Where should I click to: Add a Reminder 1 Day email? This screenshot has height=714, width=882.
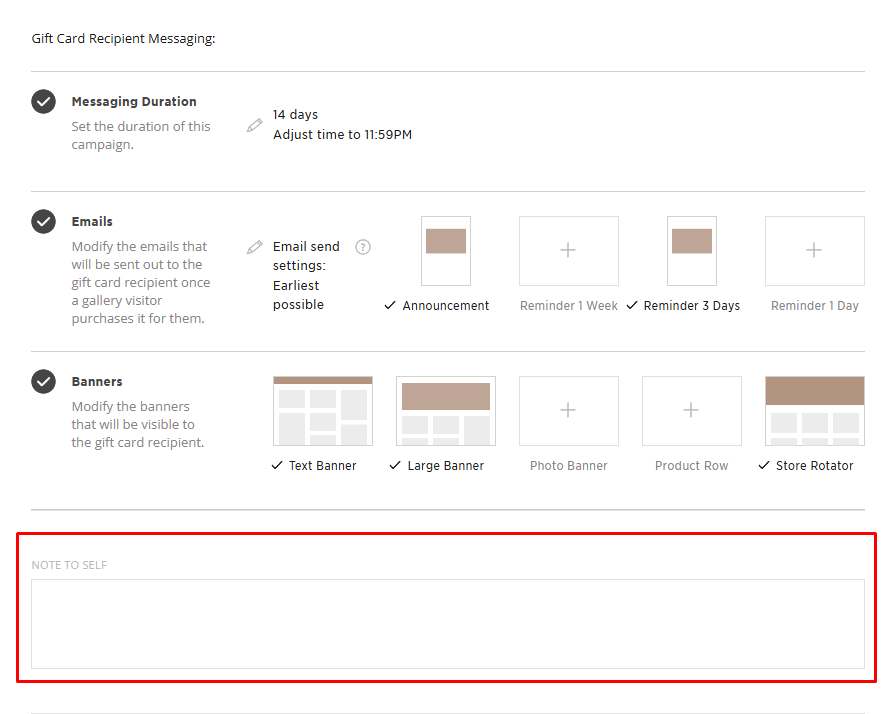pyautogui.click(x=814, y=251)
